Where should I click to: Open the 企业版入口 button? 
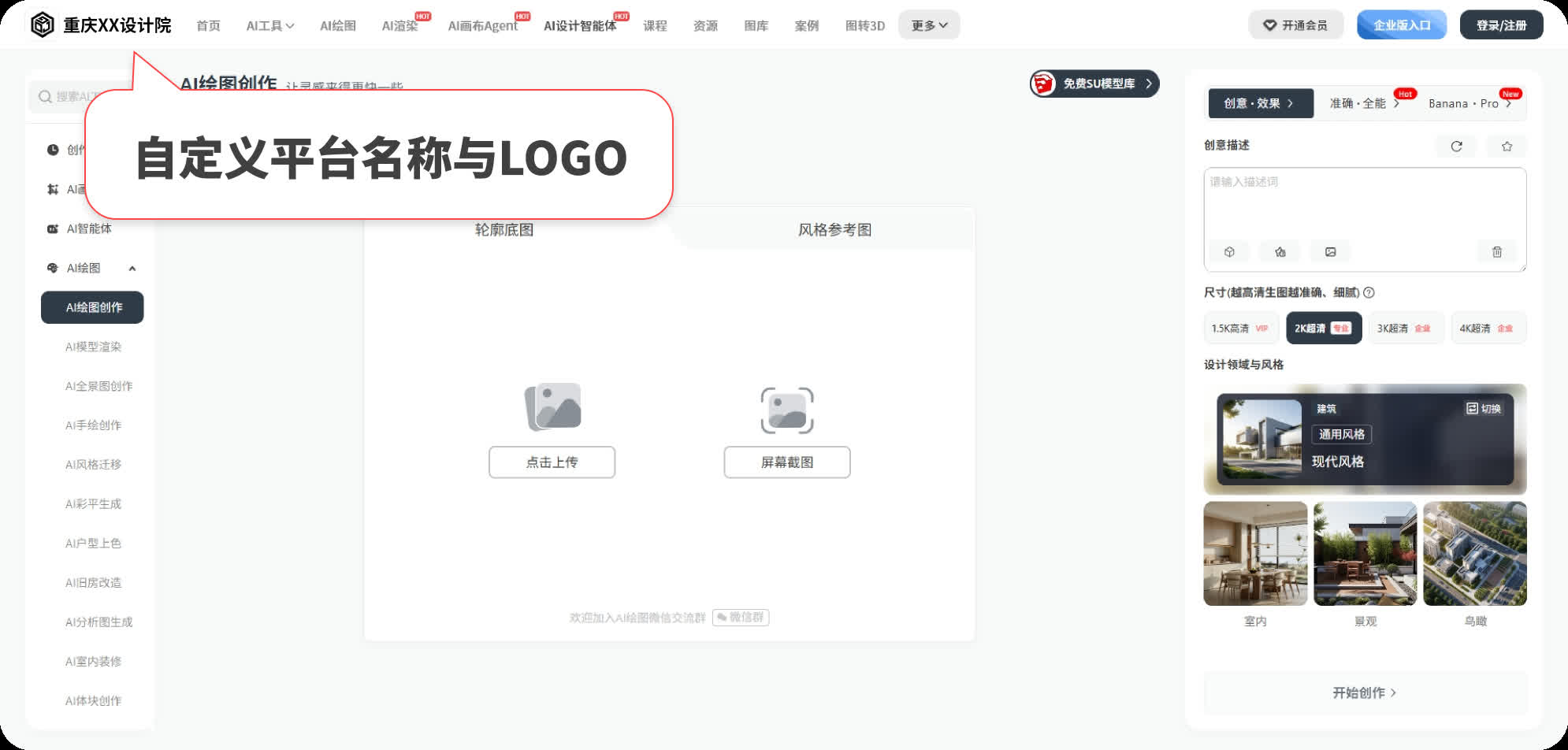point(1402,25)
